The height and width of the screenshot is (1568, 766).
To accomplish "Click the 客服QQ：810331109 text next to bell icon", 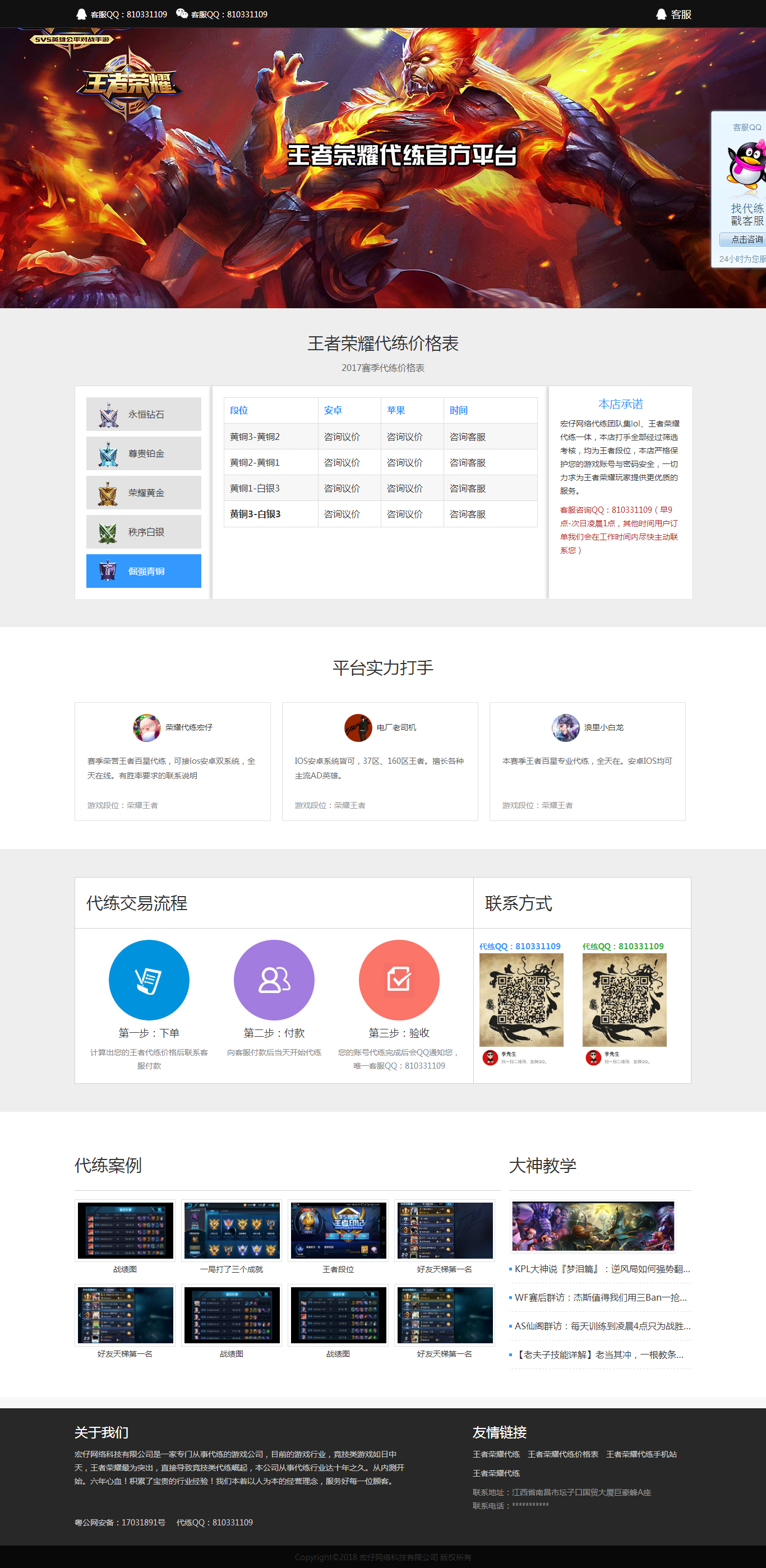I will 128,14.
